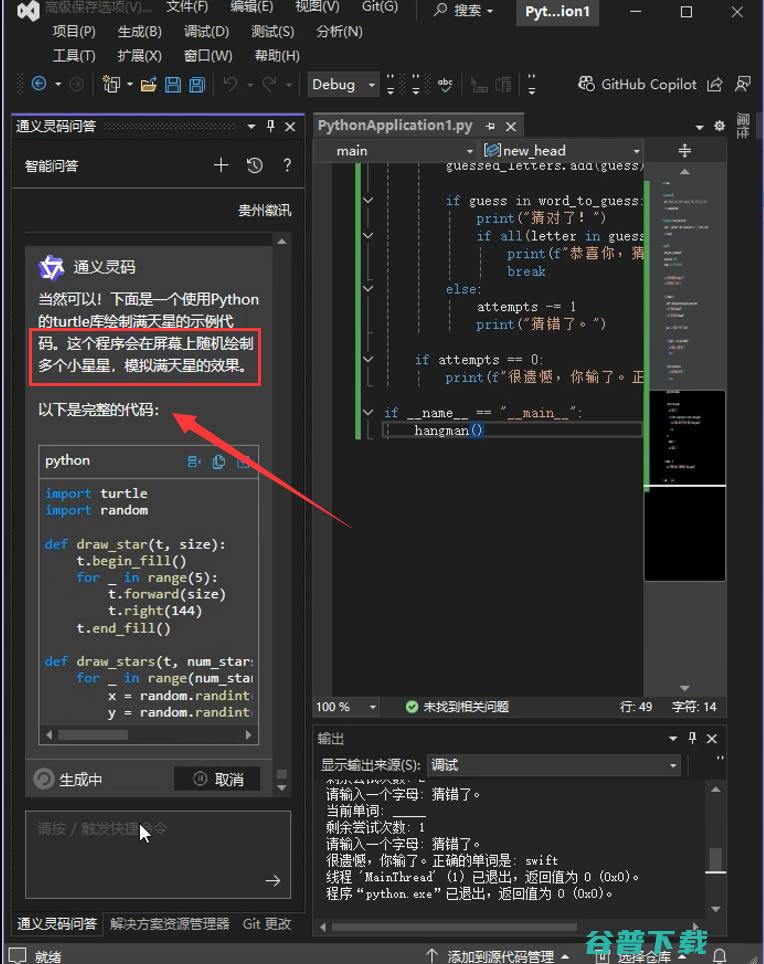Screen dimensions: 764x964
Task: Click the output panel vertical scrollbar thumb
Action: click(x=715, y=859)
